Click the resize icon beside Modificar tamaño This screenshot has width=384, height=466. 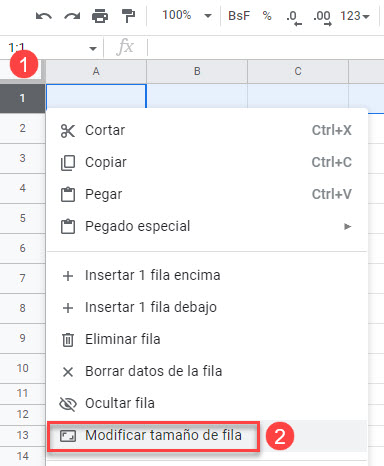click(x=68, y=436)
